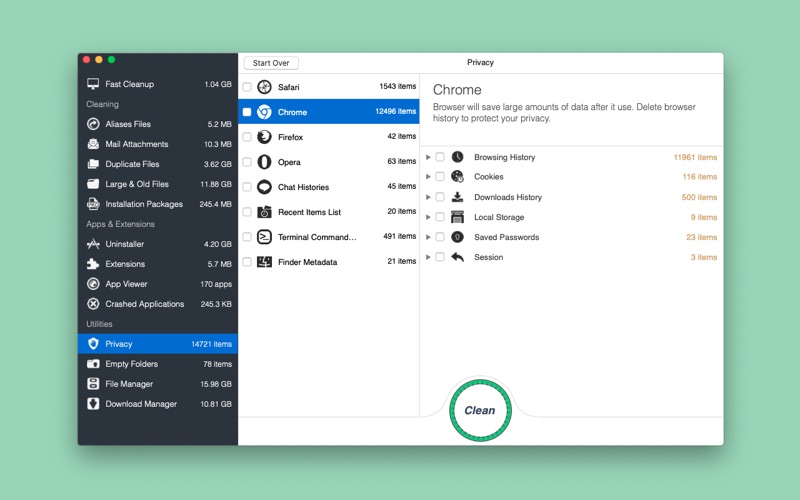Expand the Session disclosure triangle
Image resolution: width=800 pixels, height=500 pixels.
point(428,257)
